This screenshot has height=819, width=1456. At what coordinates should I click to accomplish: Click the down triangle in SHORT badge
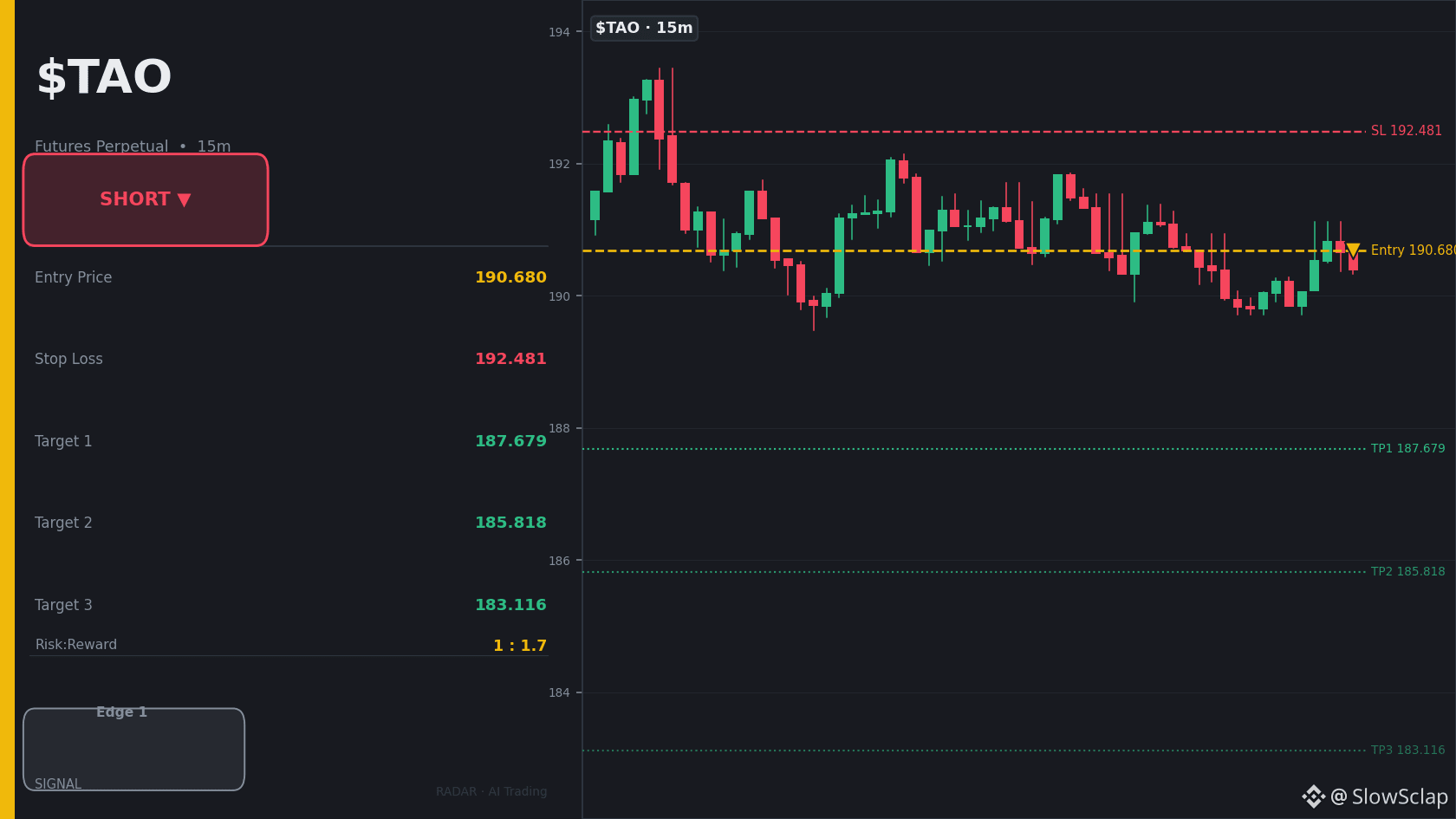184,200
